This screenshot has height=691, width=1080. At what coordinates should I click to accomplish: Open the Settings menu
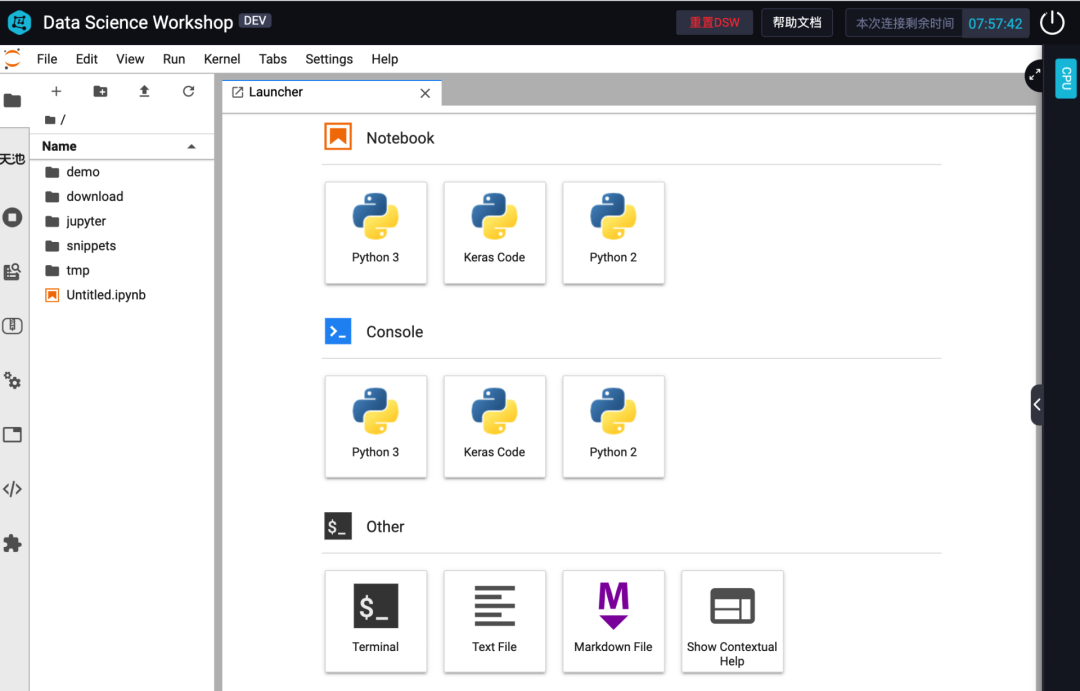click(x=329, y=59)
